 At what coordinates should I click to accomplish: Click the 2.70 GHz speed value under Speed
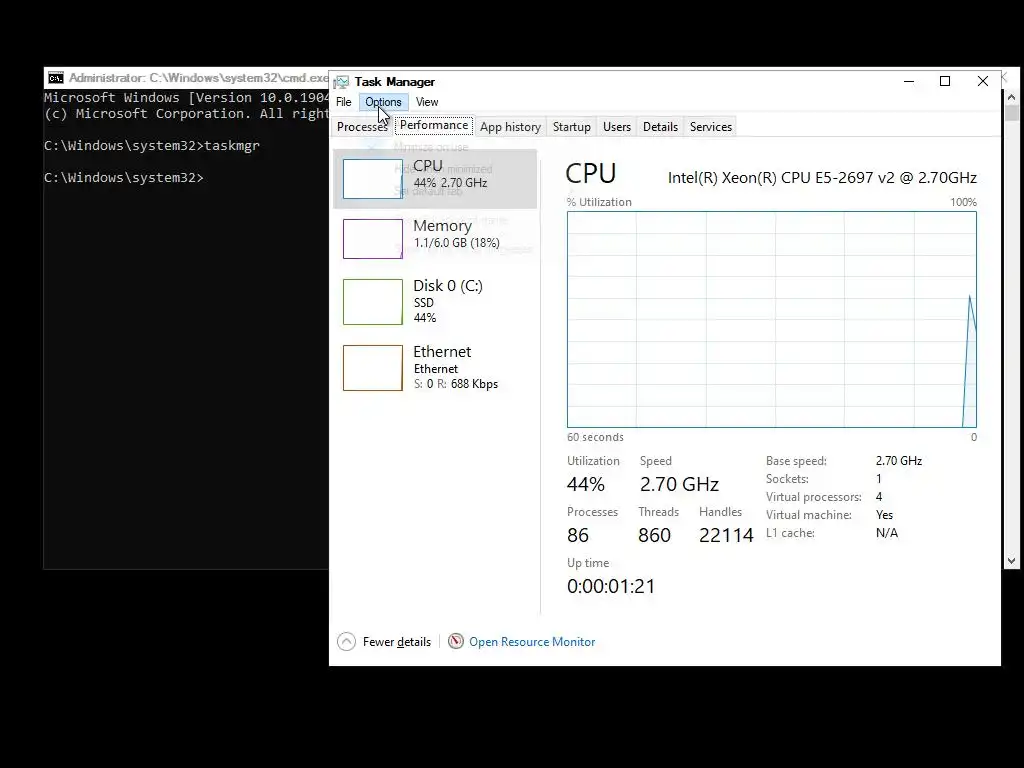point(679,485)
